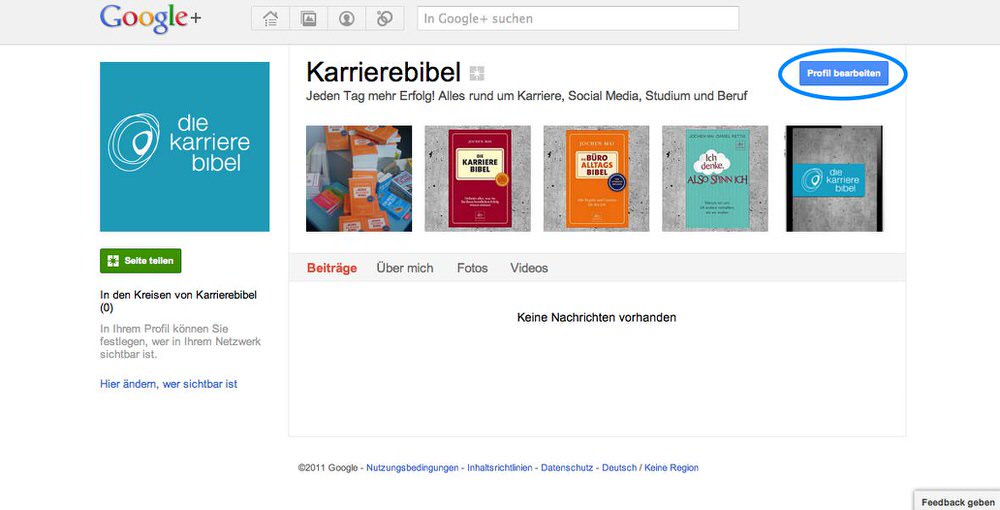Open the Photos icon in top toolbar
Image resolution: width=1000 pixels, height=510 pixels.
[x=309, y=18]
